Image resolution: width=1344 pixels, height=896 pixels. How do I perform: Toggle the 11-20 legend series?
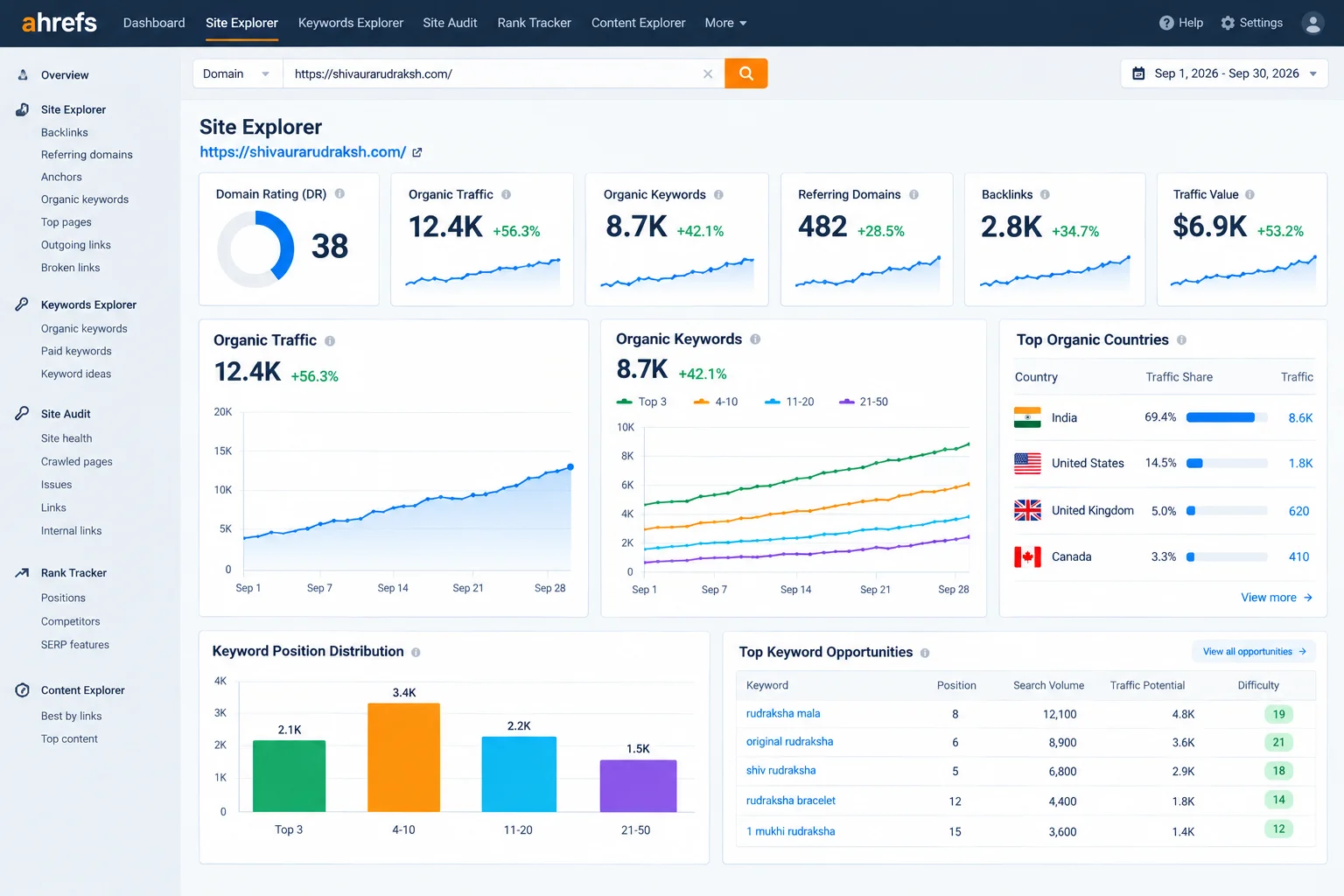tap(789, 402)
